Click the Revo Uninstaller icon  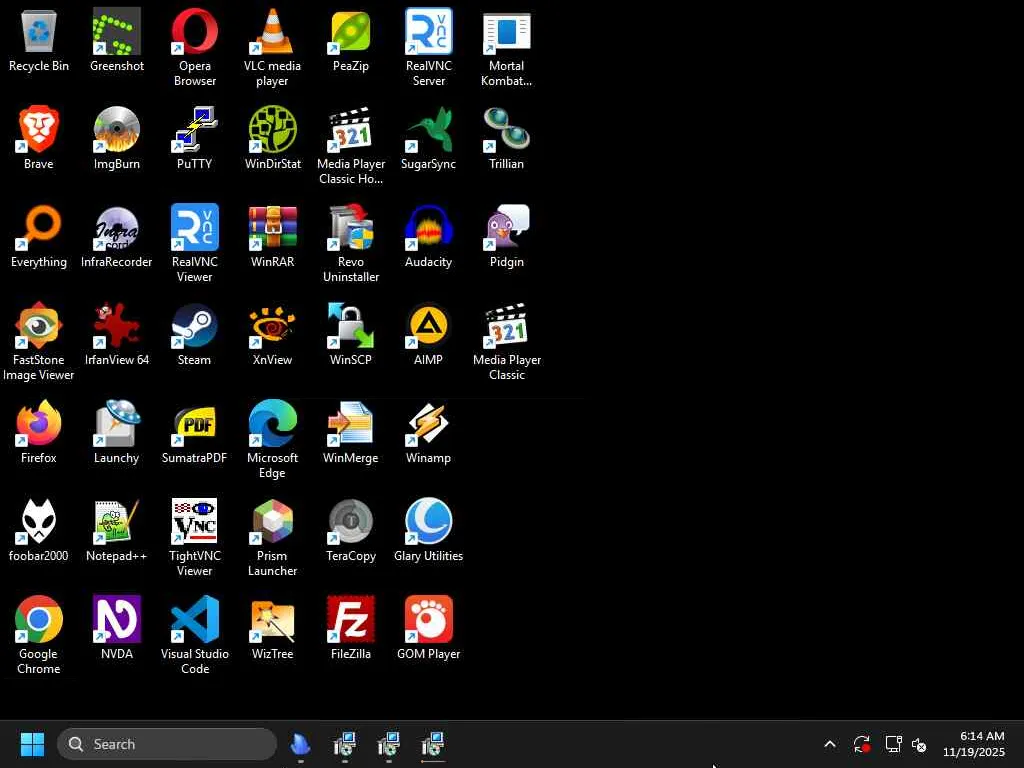pos(351,227)
